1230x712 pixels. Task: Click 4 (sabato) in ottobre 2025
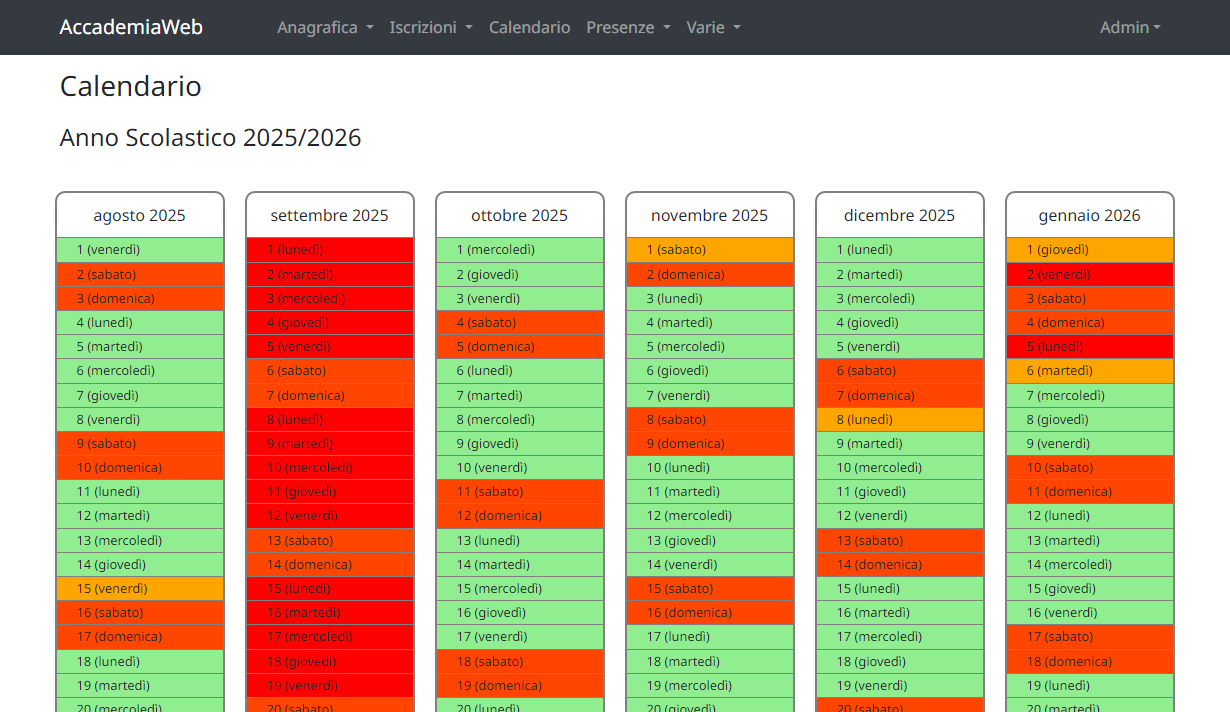coord(520,323)
